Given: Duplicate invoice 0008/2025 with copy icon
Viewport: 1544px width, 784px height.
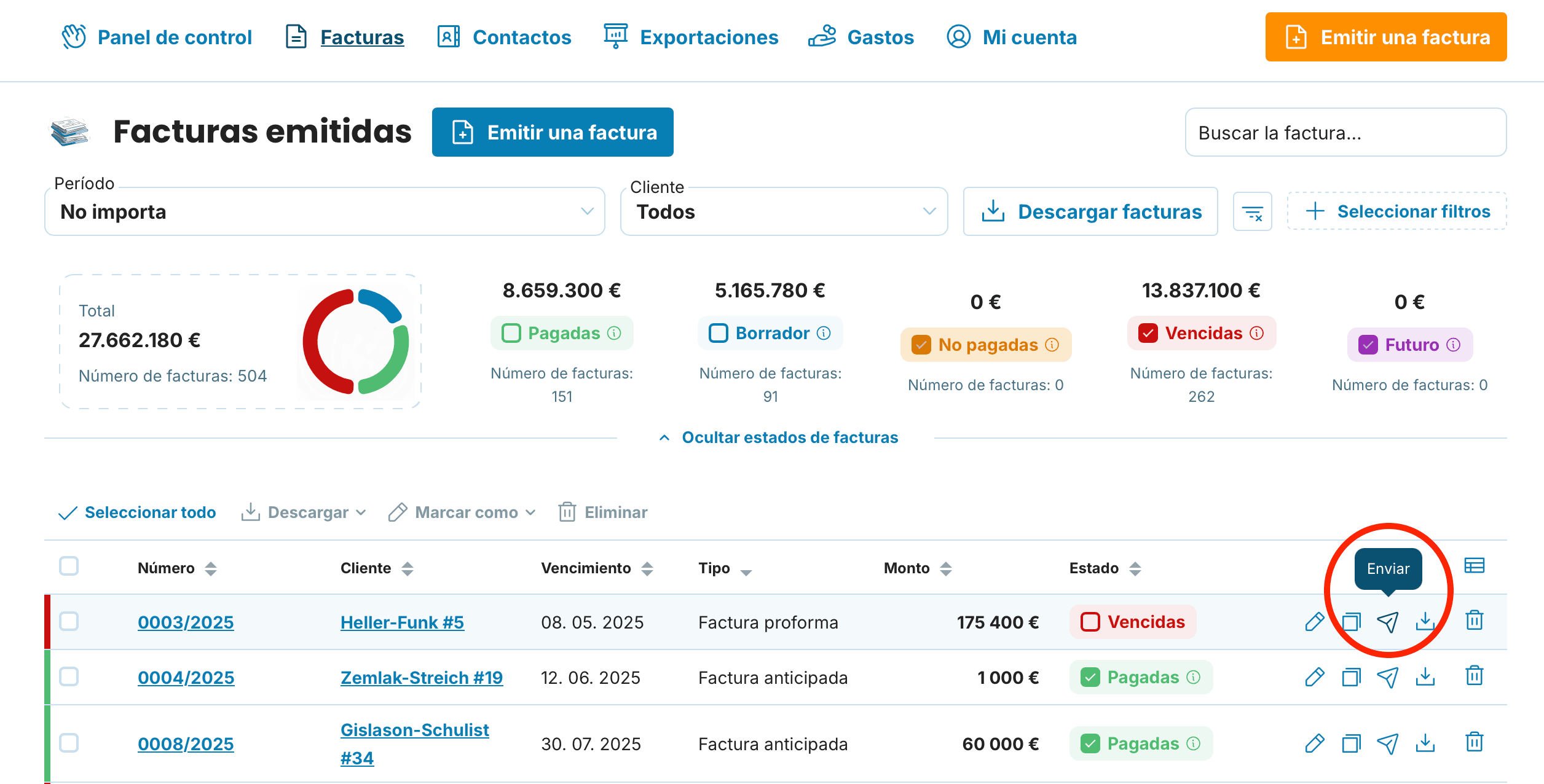Looking at the screenshot, I should point(1351,743).
